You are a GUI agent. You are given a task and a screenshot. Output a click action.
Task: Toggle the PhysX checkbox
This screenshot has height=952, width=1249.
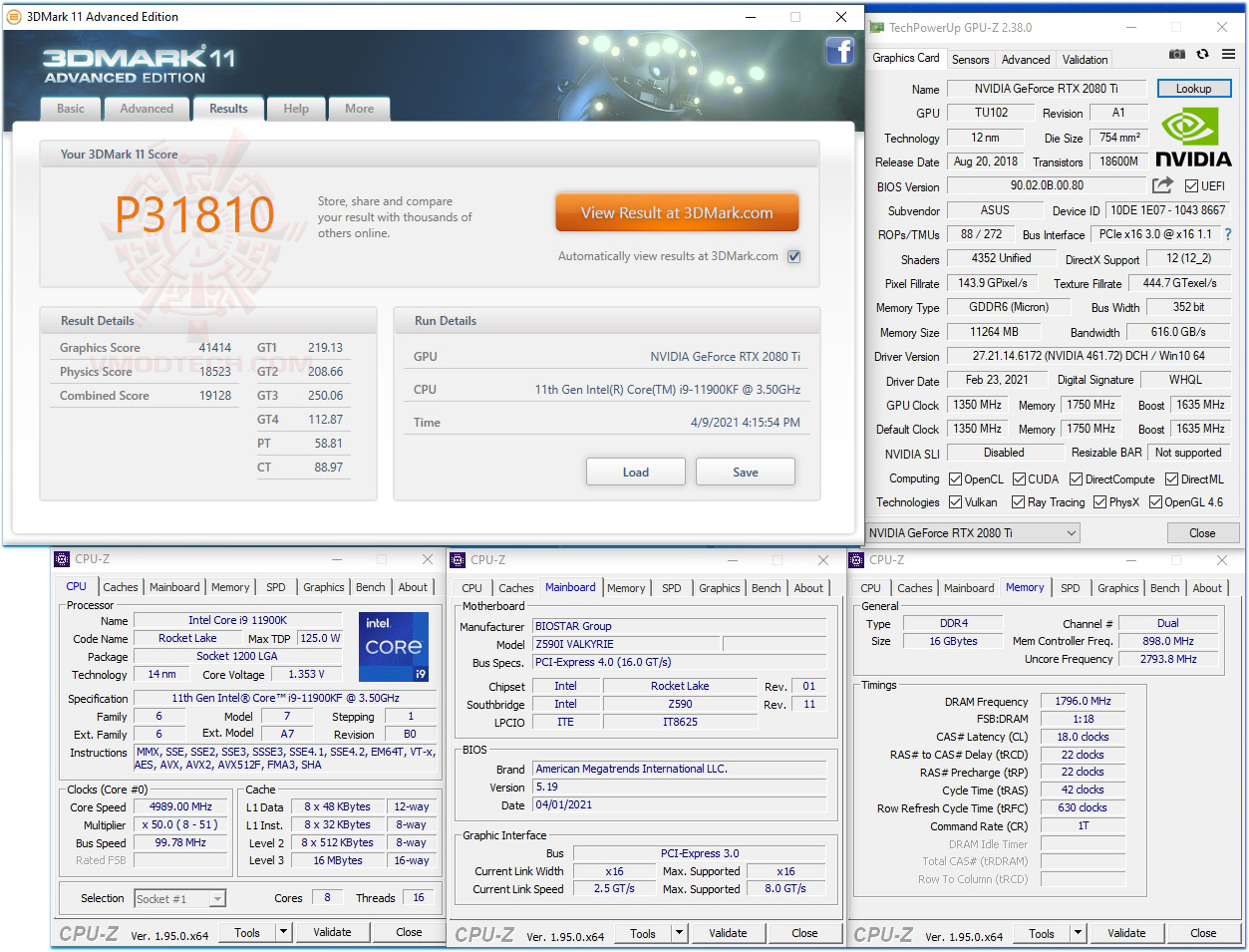point(1099,502)
